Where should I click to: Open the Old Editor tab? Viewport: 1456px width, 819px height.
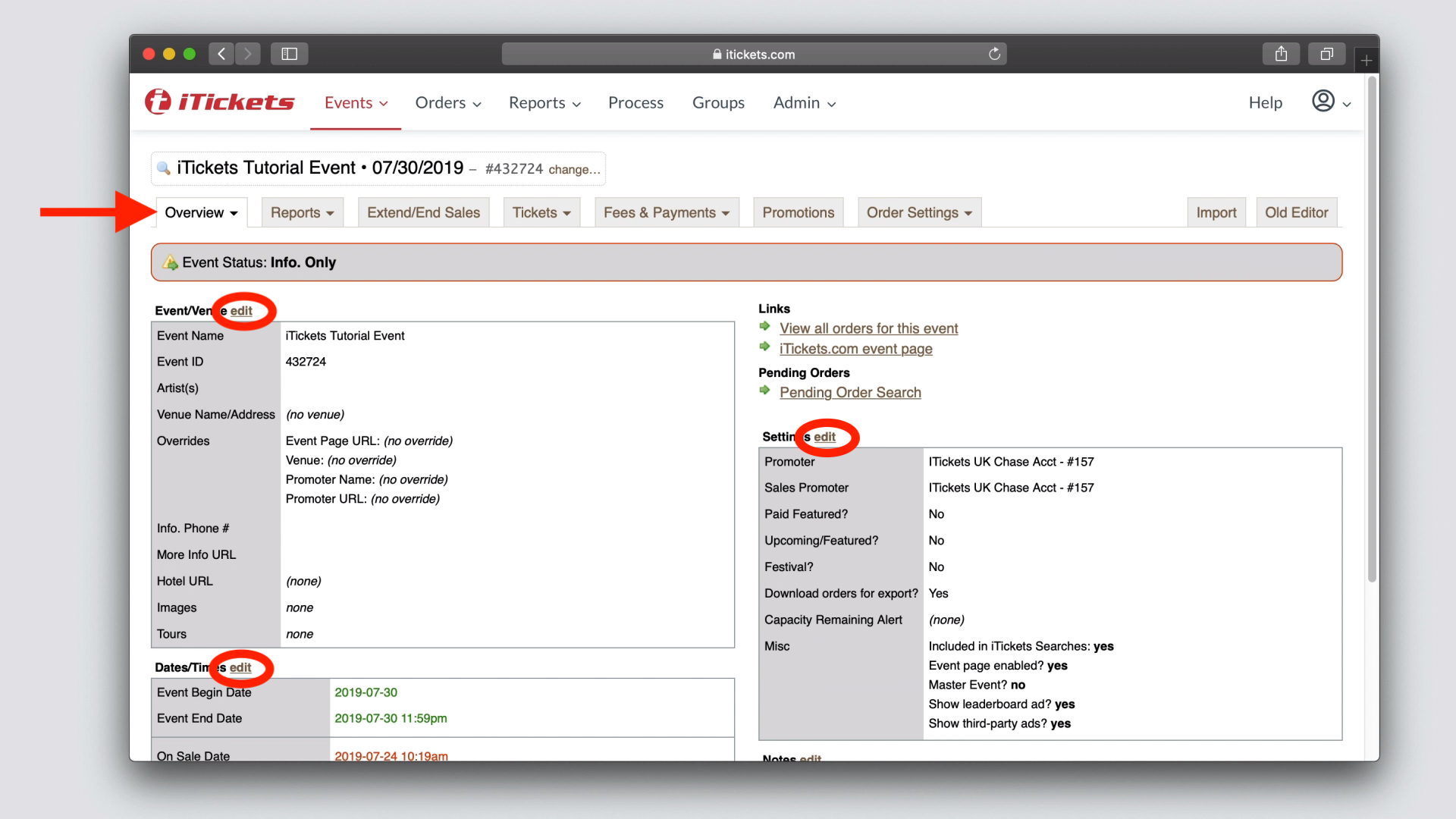[x=1297, y=212]
